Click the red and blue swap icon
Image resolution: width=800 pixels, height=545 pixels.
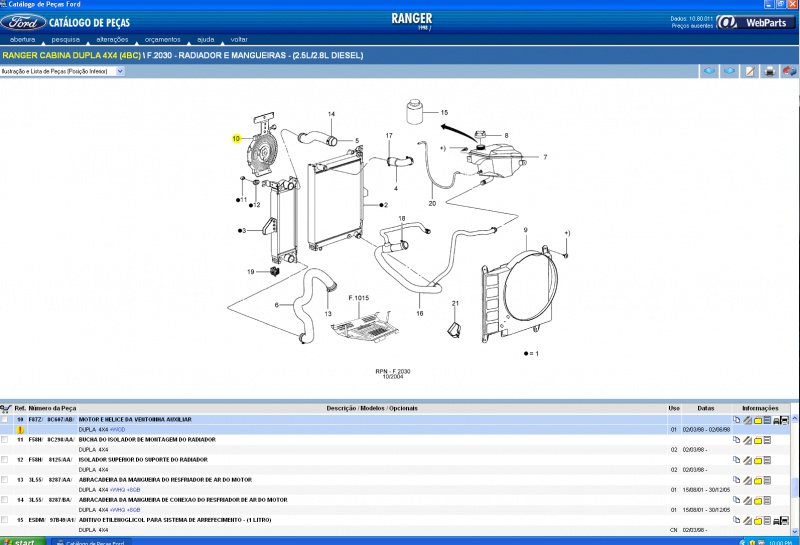pyautogui.click(x=789, y=71)
